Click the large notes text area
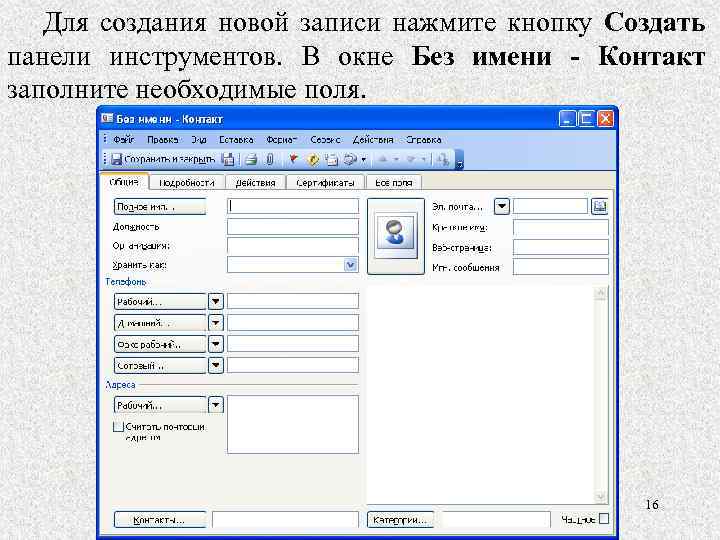Image resolution: width=720 pixels, height=540 pixels. [x=480, y=395]
